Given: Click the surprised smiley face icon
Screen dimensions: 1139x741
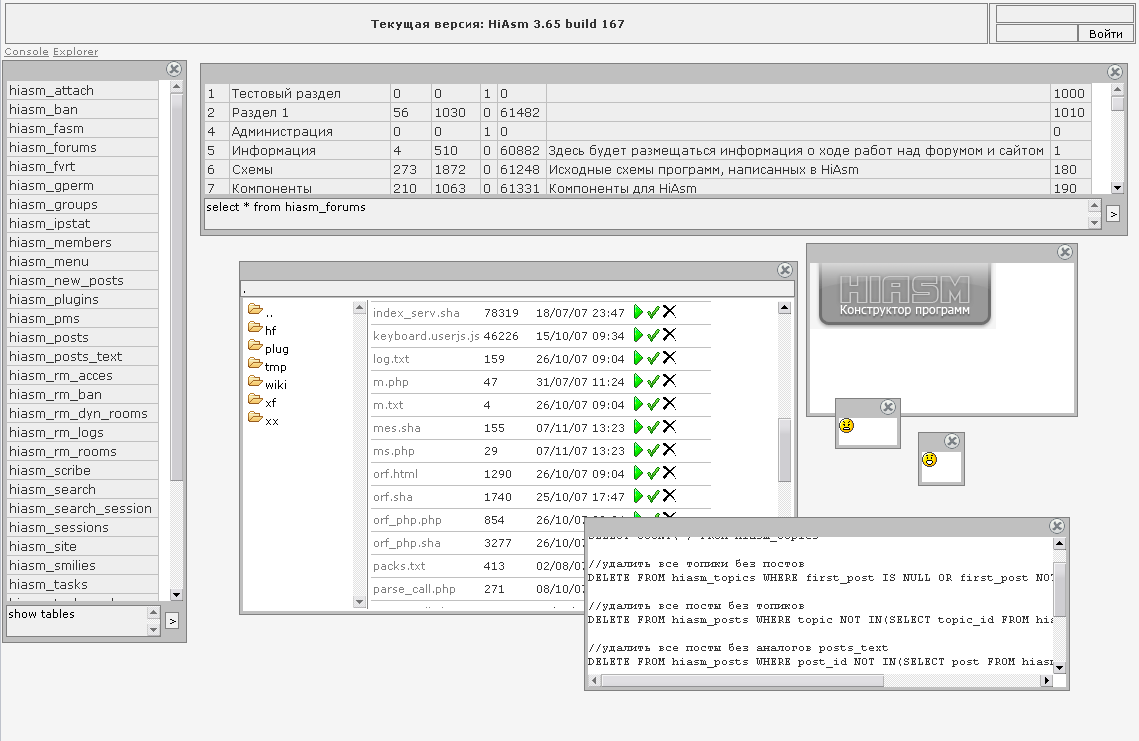Looking at the screenshot, I should (x=930, y=460).
